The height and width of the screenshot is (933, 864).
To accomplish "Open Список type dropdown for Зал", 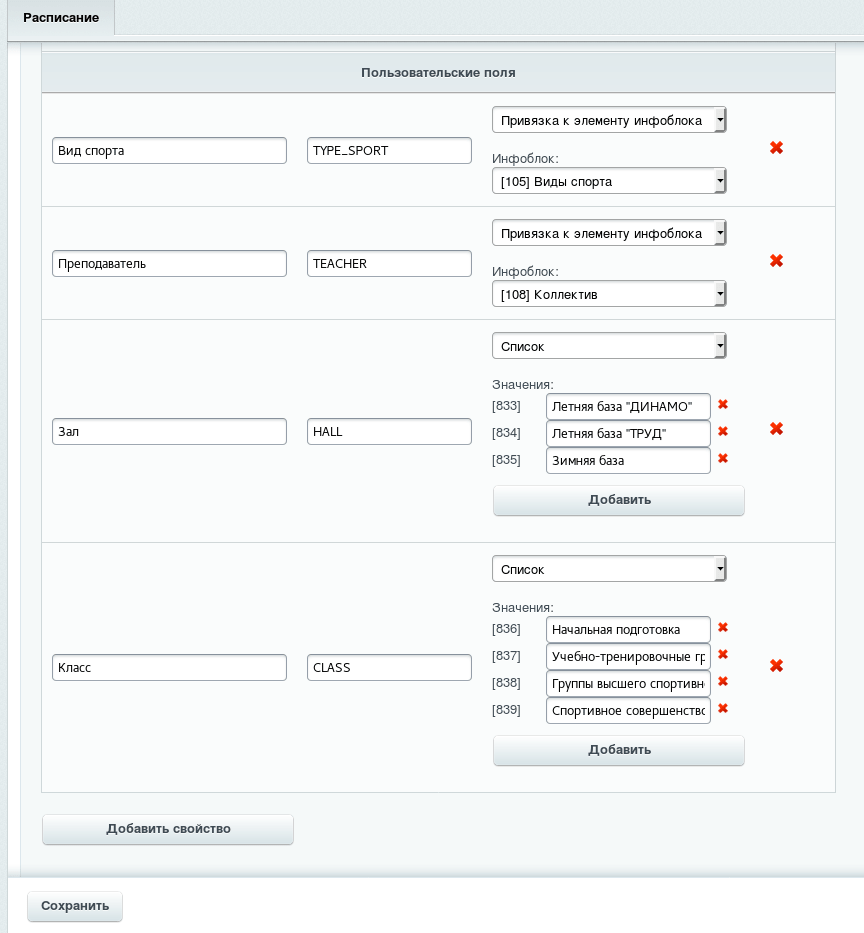I will click(x=609, y=346).
